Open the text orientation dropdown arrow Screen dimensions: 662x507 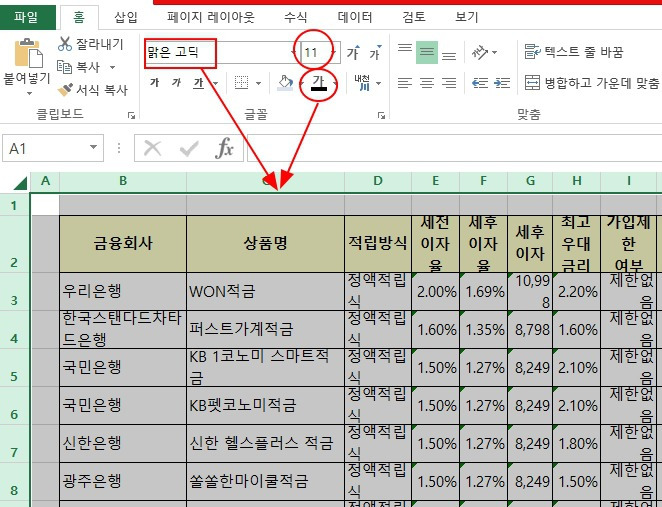(x=494, y=53)
